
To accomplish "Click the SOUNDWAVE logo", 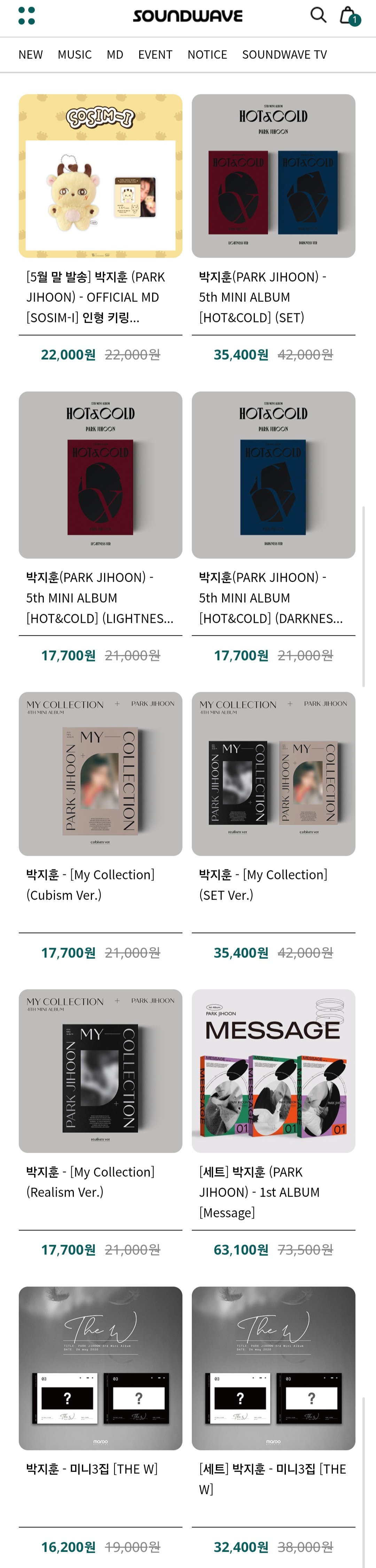I will (x=187, y=16).
